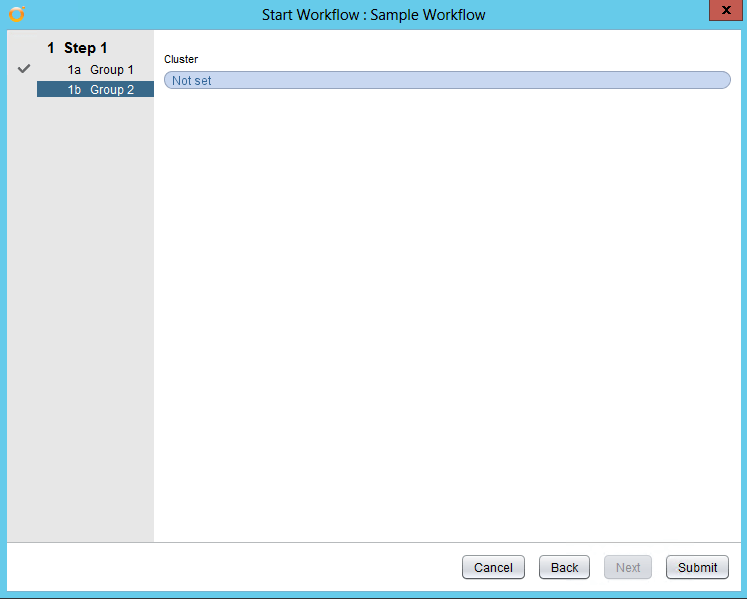The image size is (747, 599).
Task: Click the gray checkmark beside Group 1
Action: coord(25,69)
